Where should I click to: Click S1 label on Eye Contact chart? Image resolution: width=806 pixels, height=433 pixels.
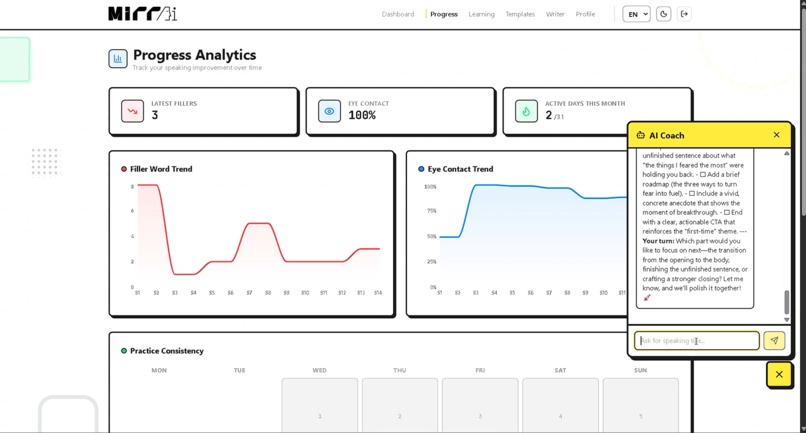coord(439,293)
